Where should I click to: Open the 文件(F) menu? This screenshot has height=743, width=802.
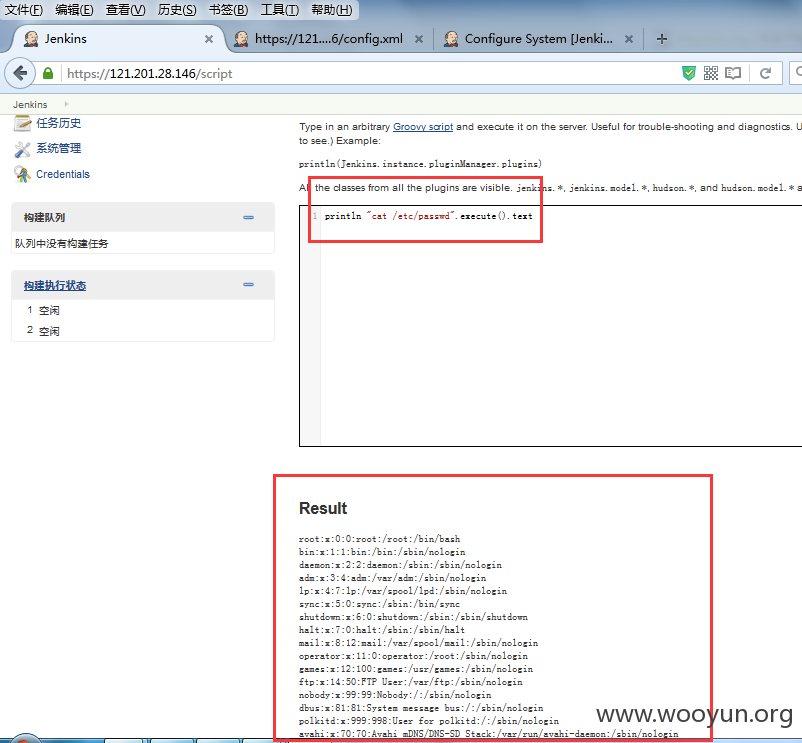point(24,10)
